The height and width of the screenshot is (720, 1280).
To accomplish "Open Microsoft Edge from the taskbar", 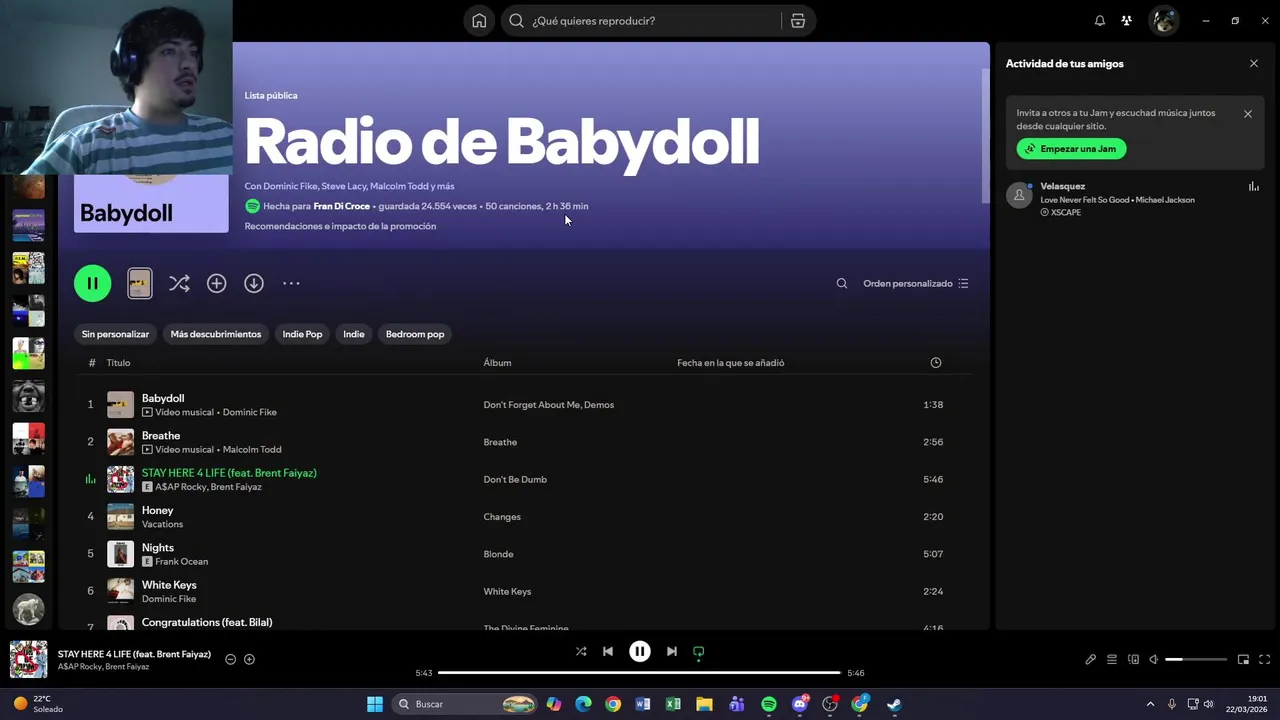I will coord(583,704).
